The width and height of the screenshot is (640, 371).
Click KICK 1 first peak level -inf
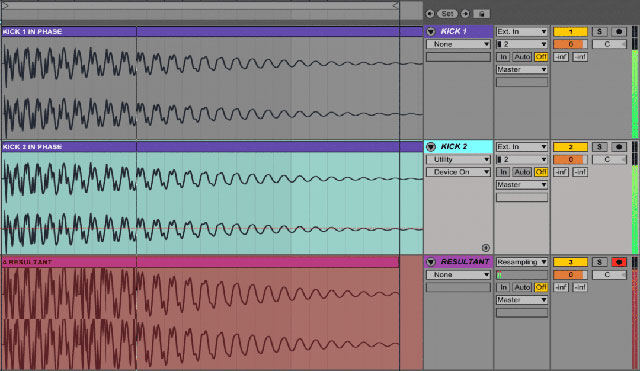561,57
